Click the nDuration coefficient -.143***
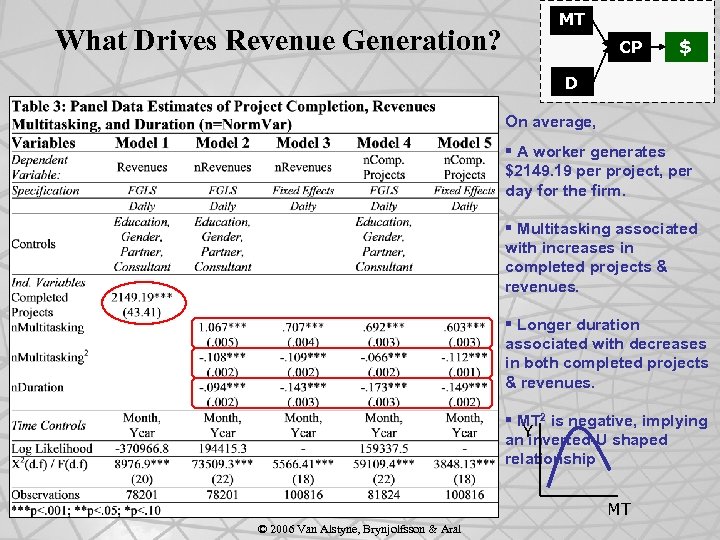Image resolution: width=720 pixels, height=540 pixels. coord(303,387)
